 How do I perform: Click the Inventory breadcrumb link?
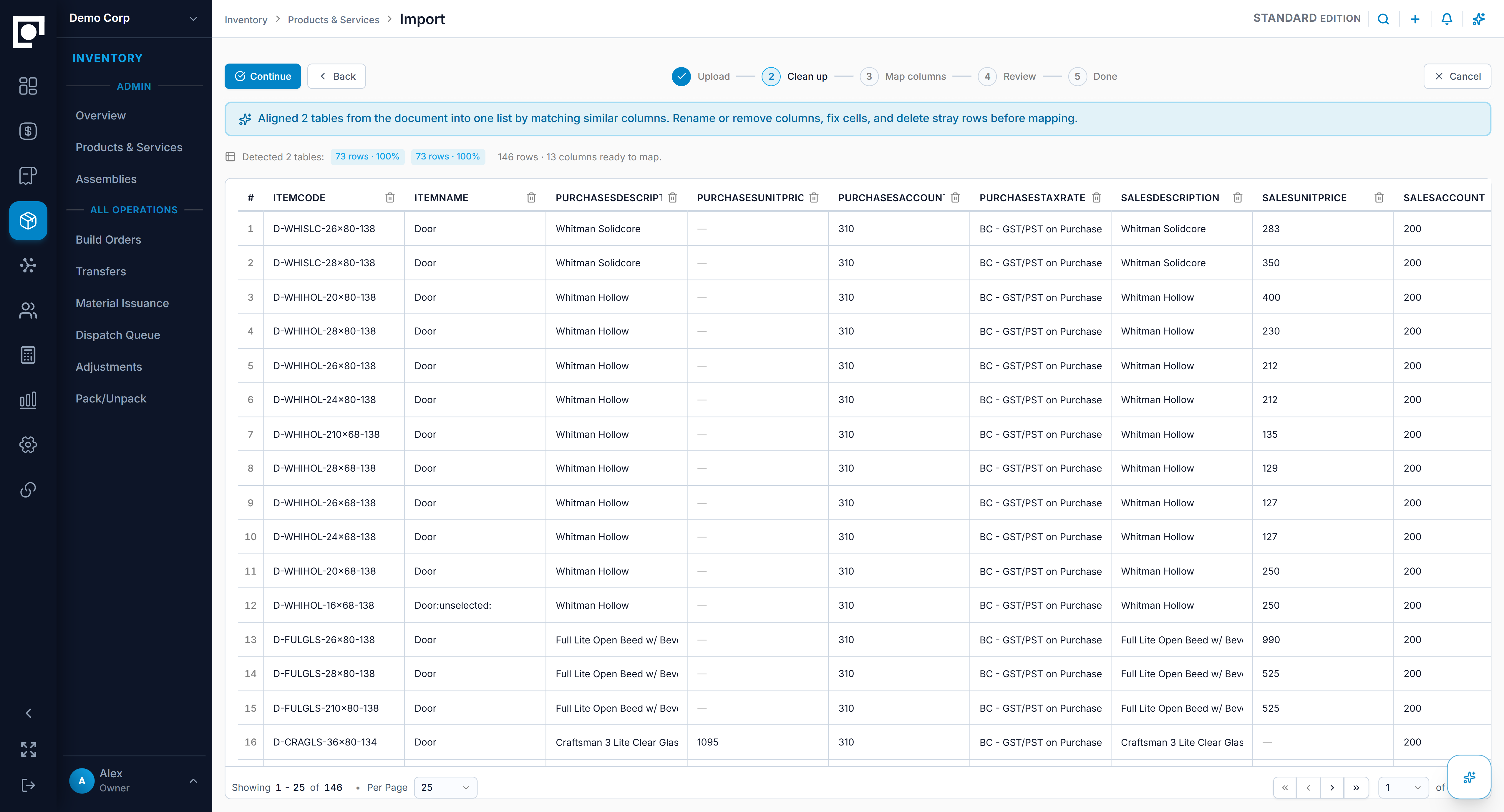(x=246, y=20)
